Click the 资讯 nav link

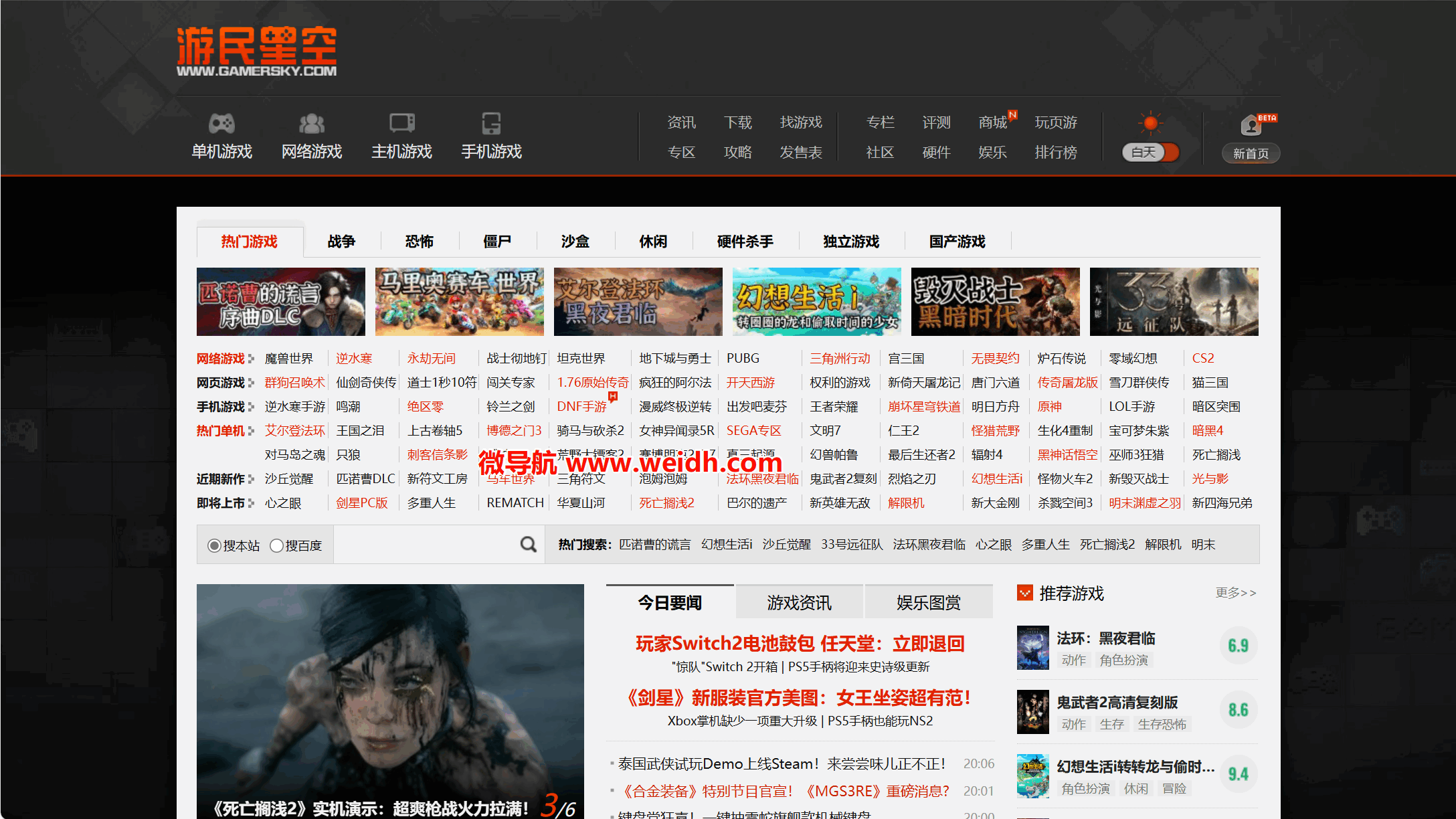tap(681, 122)
